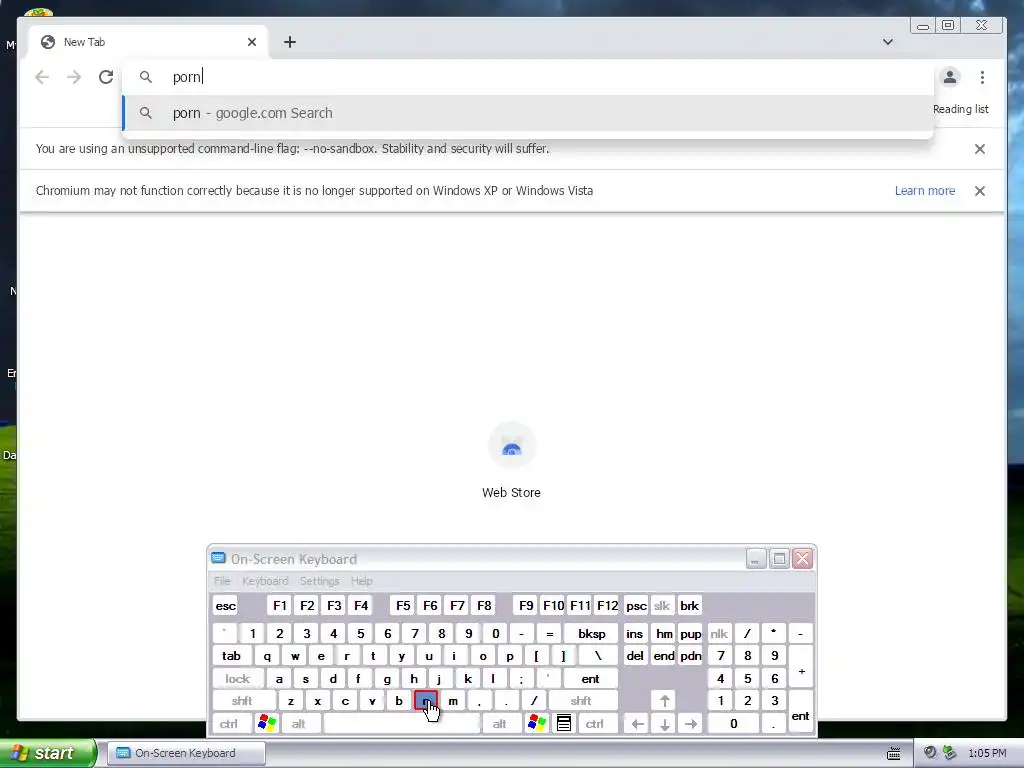Click the ins key
The height and width of the screenshot is (768, 1024).
tap(635, 633)
